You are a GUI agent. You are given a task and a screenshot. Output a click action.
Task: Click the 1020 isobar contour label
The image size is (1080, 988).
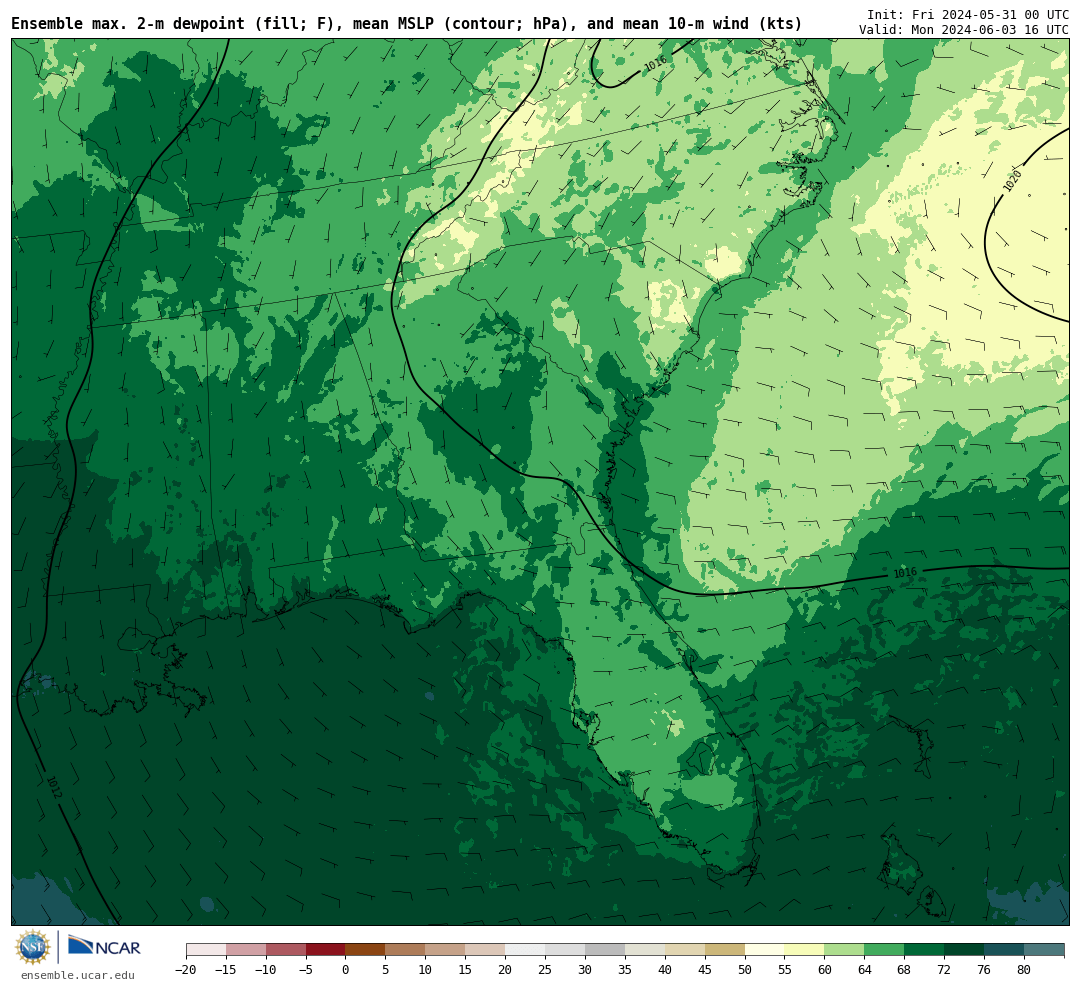click(1012, 181)
